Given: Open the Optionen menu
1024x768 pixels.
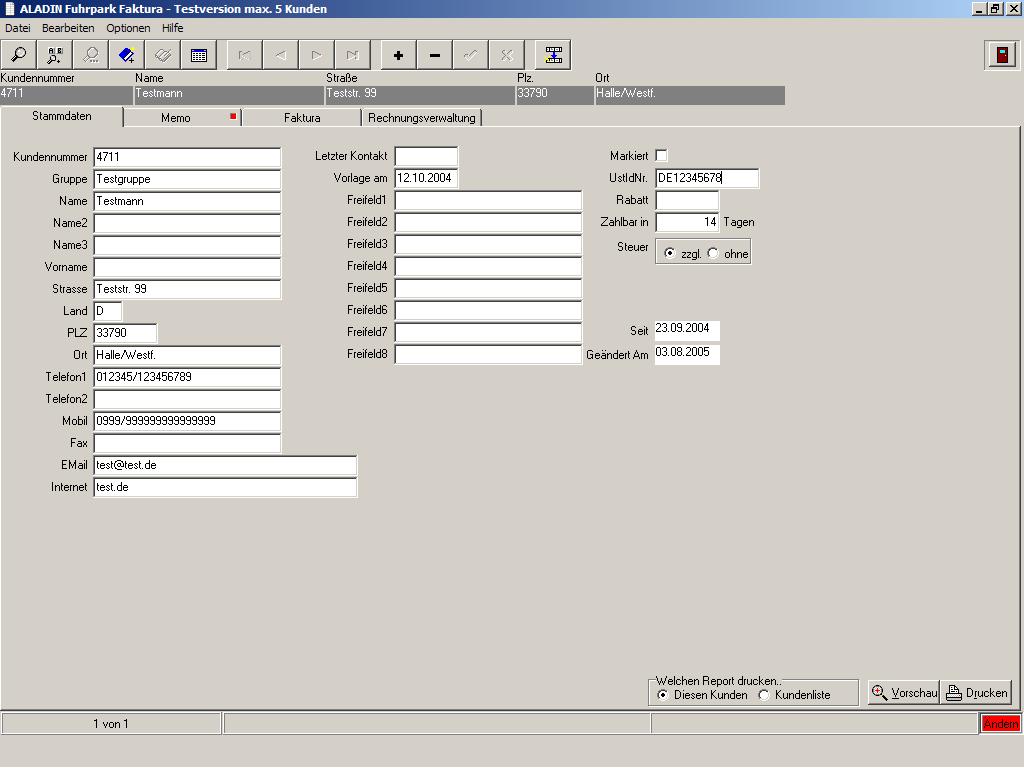Looking at the screenshot, I should coord(128,28).
